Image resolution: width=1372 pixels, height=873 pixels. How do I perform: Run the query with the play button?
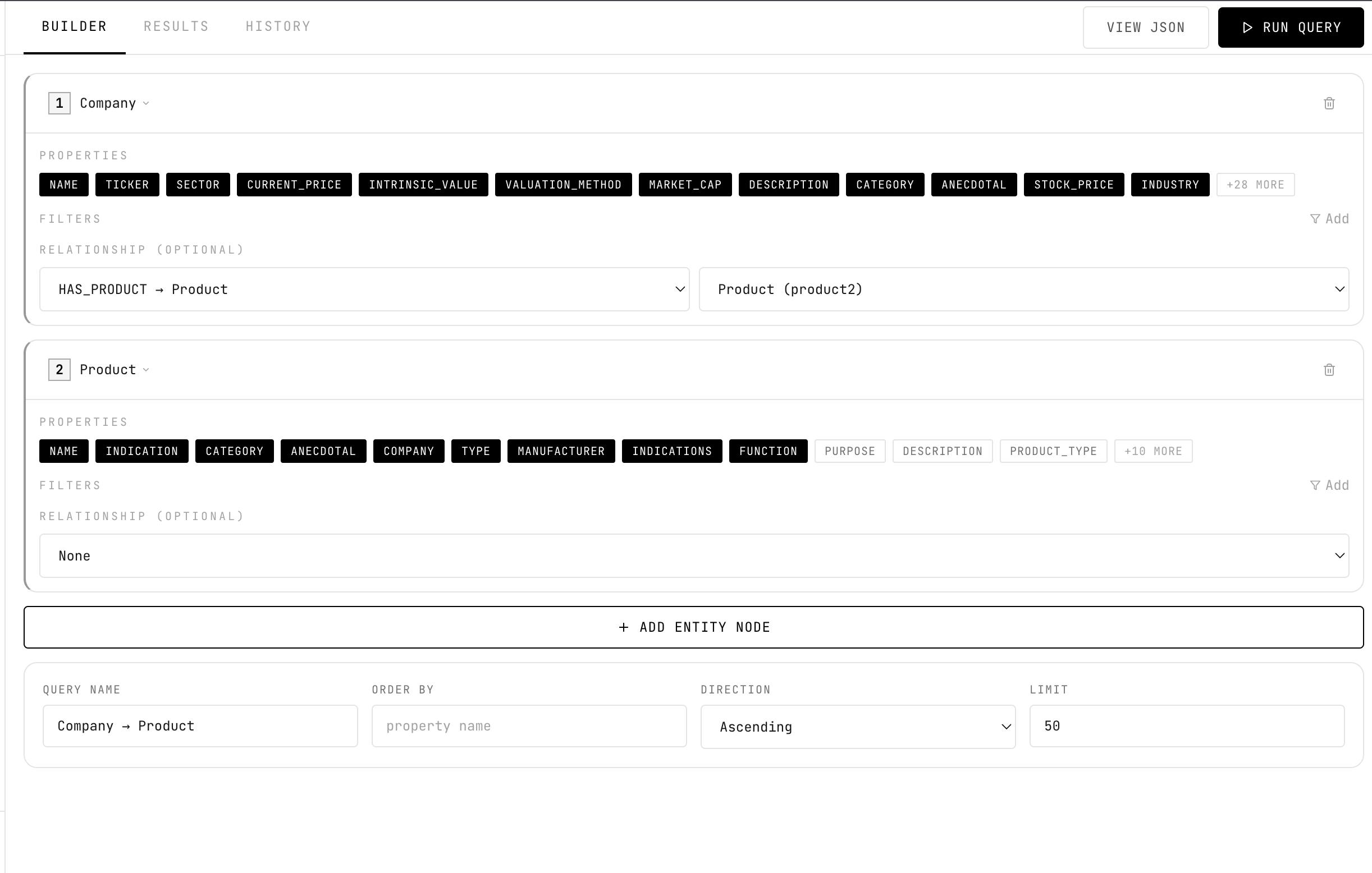tap(1291, 27)
